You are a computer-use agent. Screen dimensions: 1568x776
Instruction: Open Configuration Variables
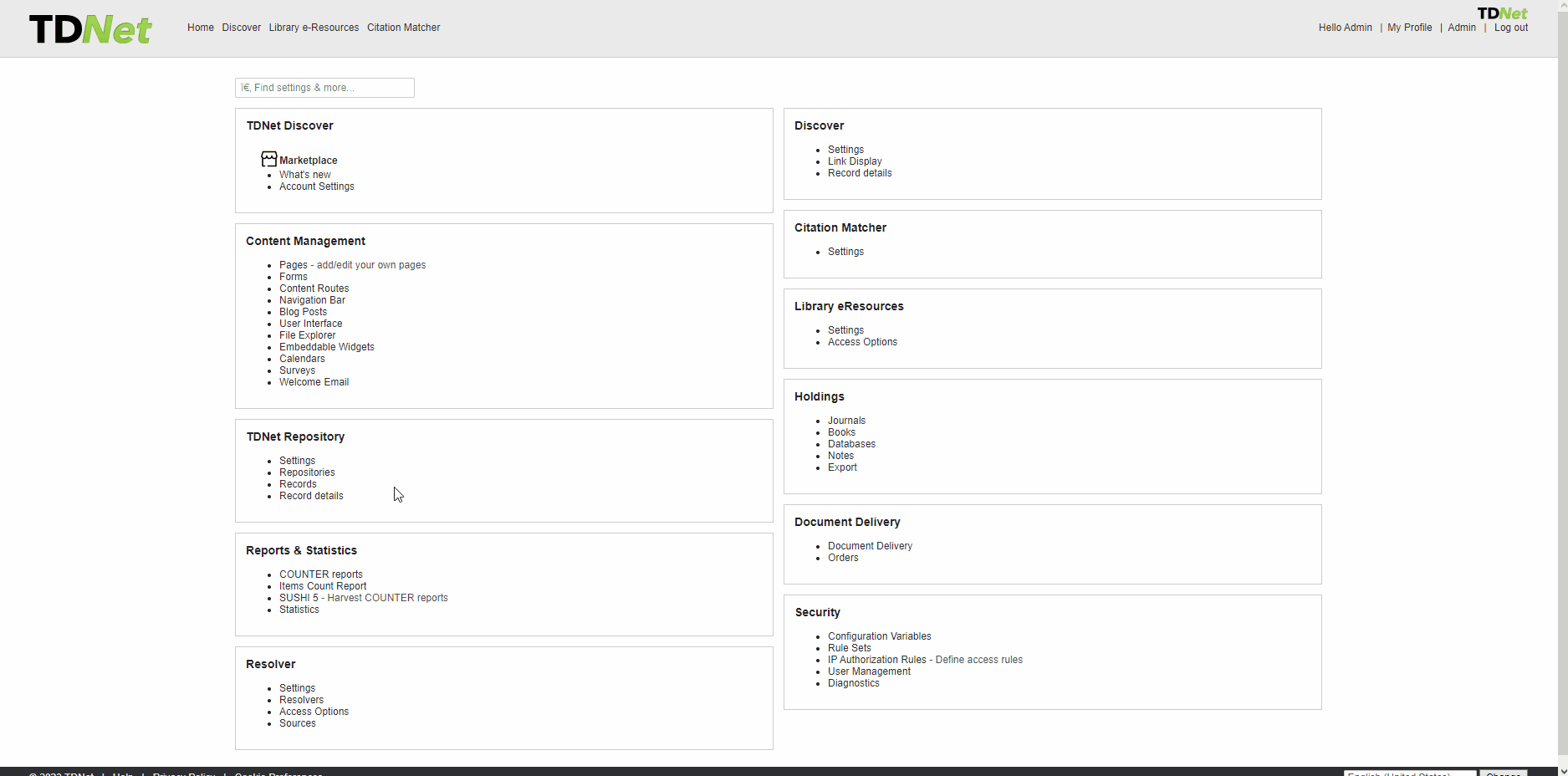[880, 636]
